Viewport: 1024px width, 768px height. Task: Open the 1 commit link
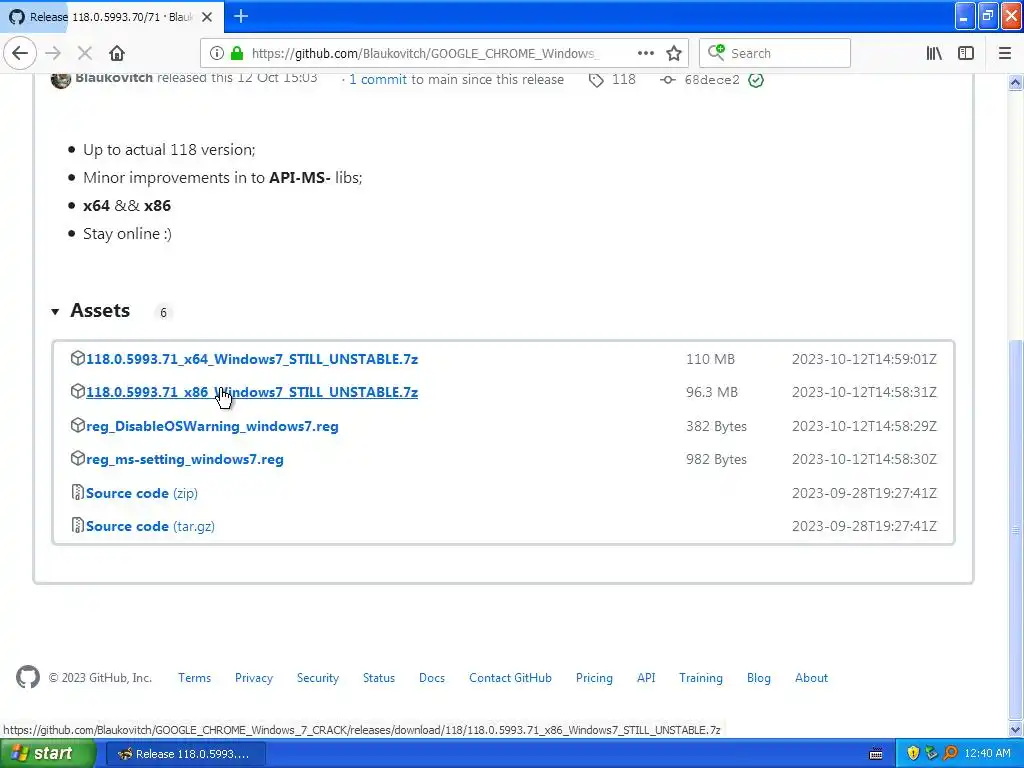coord(377,79)
